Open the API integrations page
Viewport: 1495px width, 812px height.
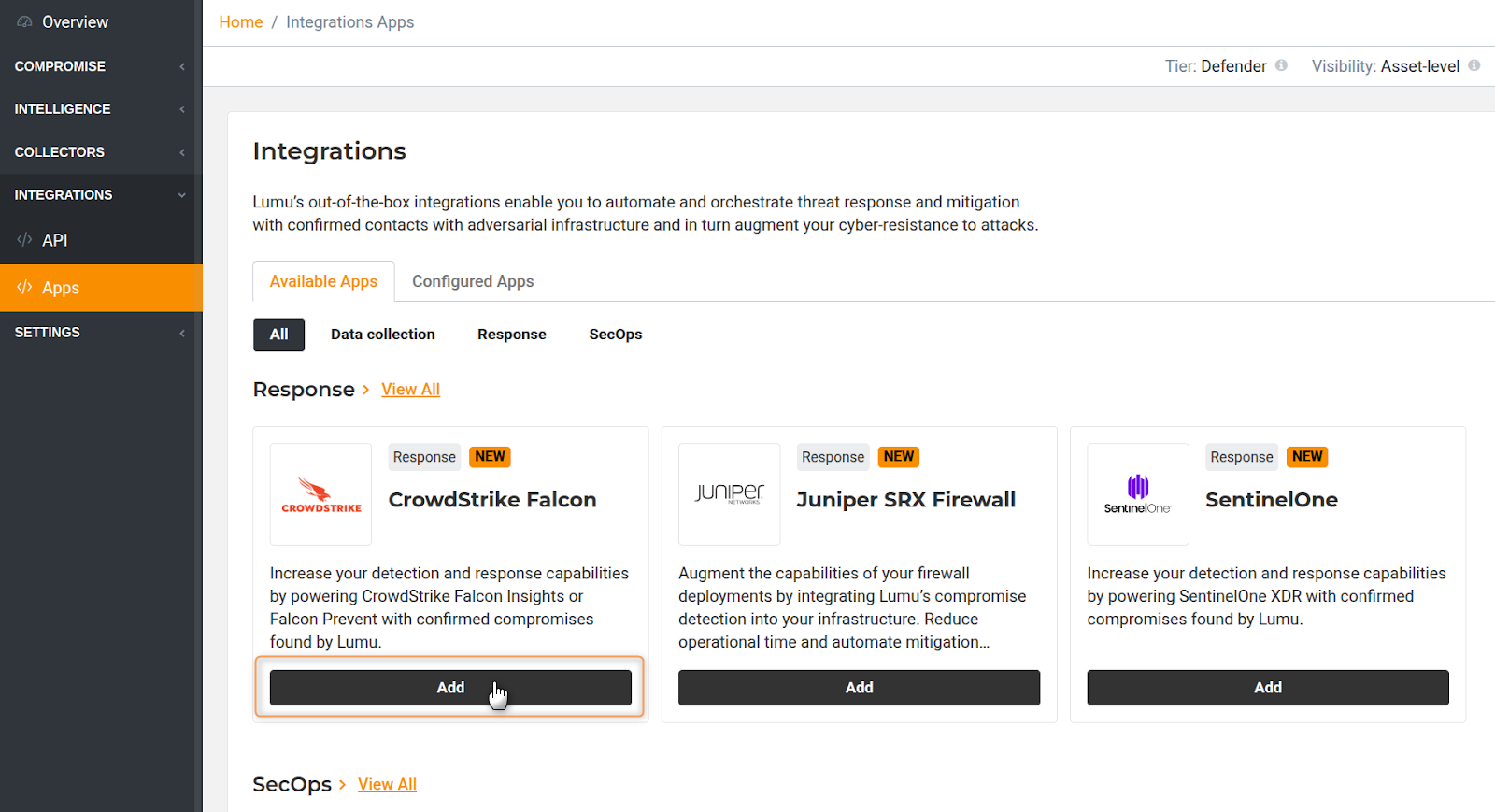pos(54,240)
